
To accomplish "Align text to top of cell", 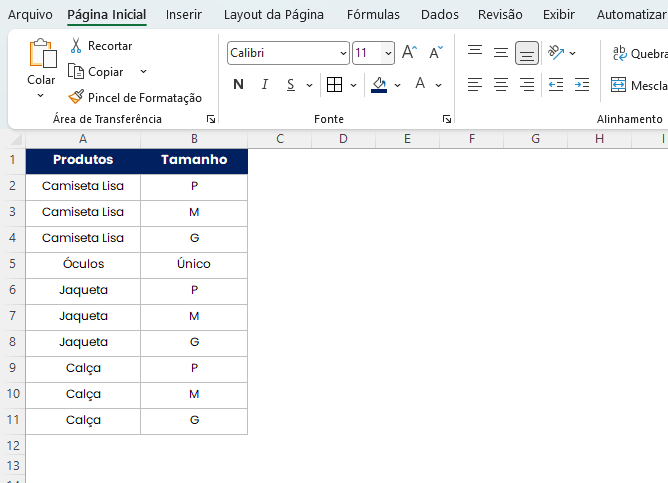I will pos(475,53).
